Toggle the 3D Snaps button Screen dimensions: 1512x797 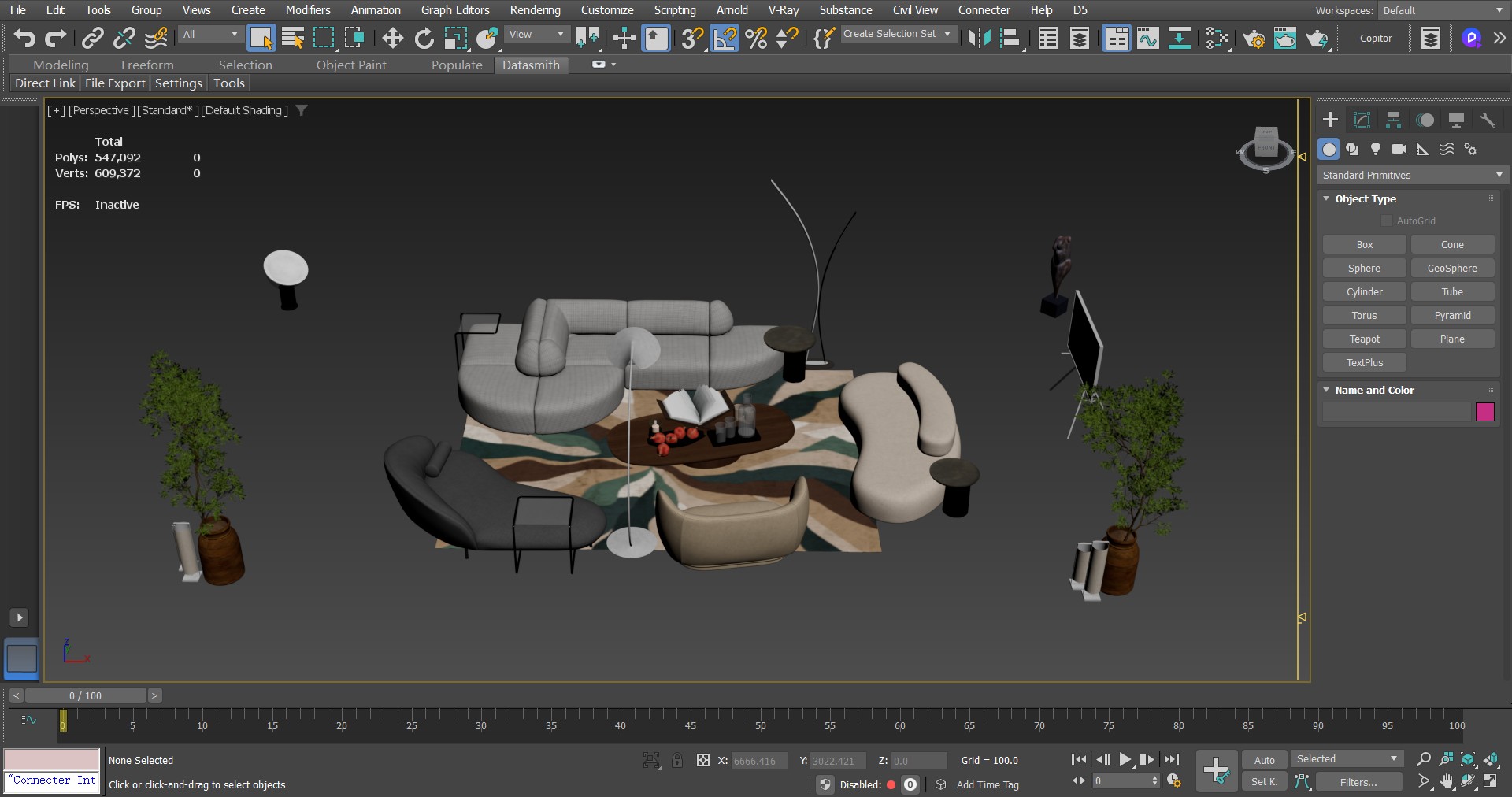(x=692, y=38)
